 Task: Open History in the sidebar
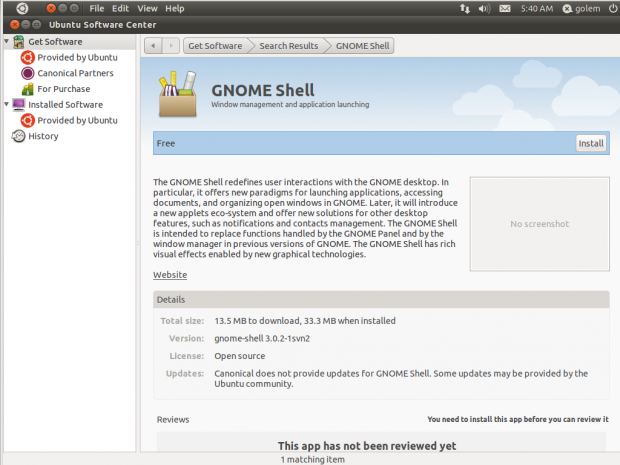[43, 136]
